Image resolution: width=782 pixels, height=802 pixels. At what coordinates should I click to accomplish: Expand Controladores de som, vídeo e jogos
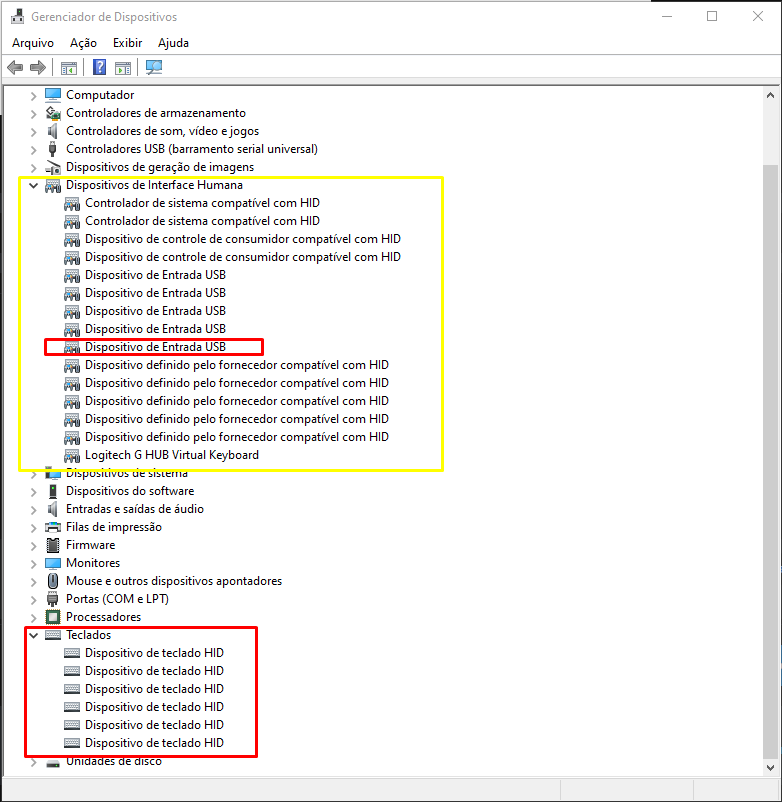(33, 131)
